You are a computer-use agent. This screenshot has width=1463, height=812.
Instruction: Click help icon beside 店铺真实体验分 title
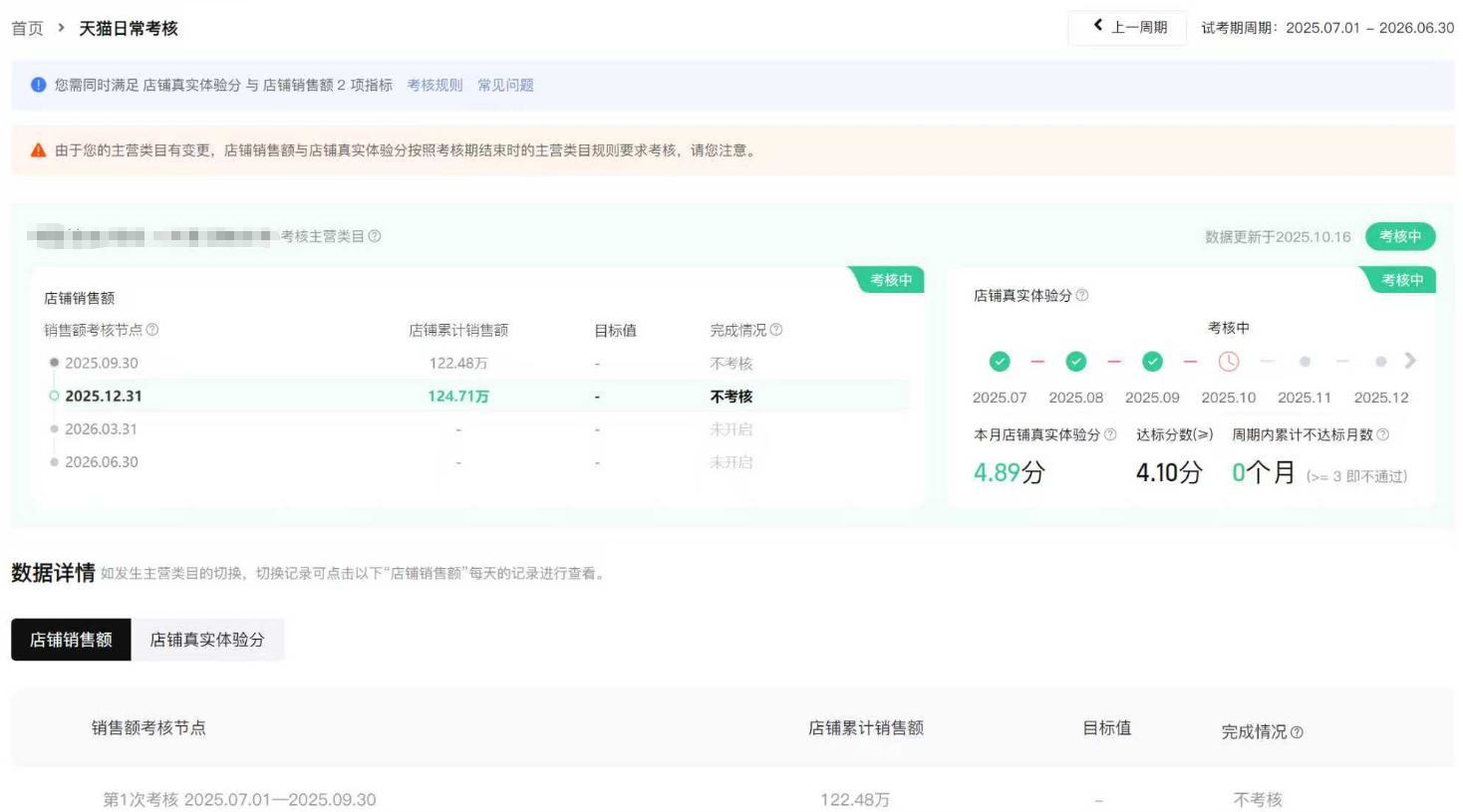1082,295
